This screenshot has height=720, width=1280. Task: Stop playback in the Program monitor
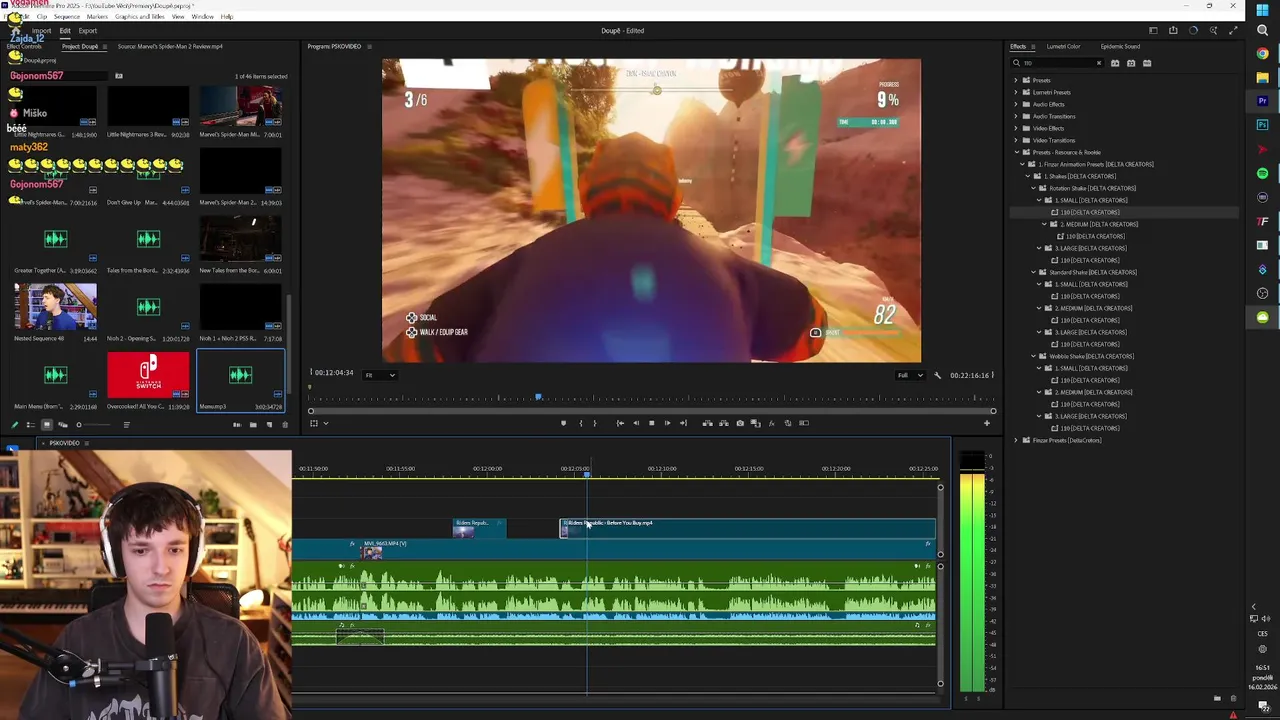[651, 423]
